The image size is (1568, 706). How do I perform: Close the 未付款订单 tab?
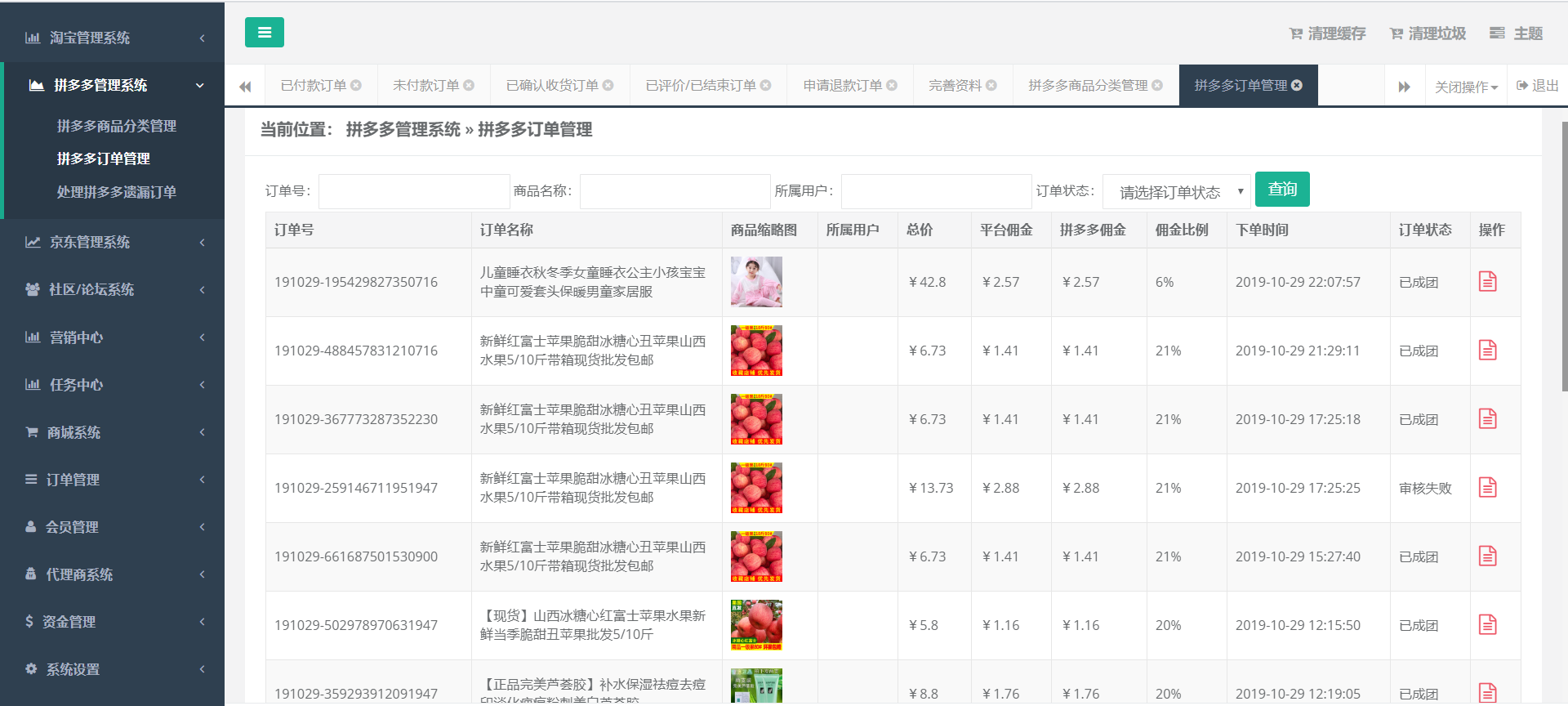tap(469, 85)
